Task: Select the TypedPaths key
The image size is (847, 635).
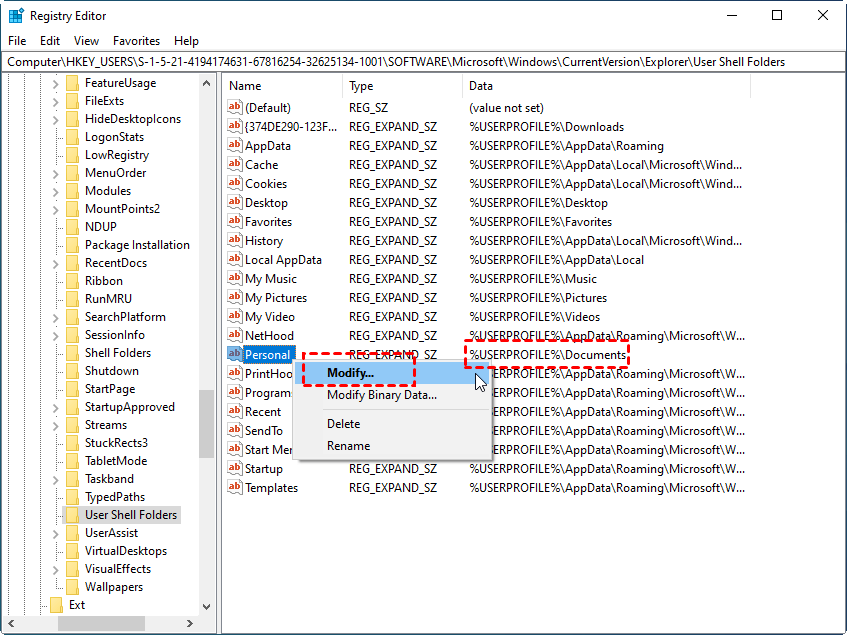Action: (115, 497)
